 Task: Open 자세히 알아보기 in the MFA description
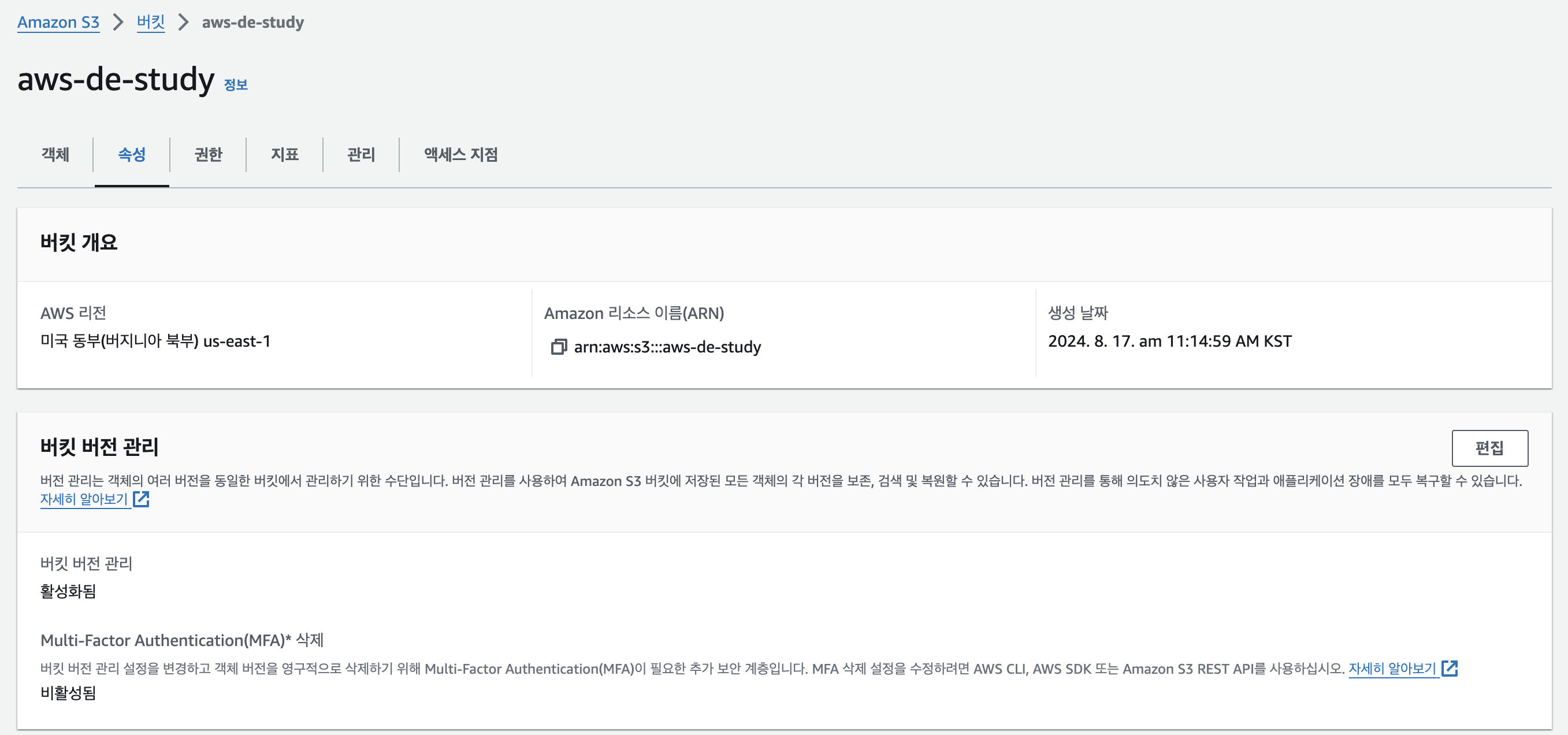click(1394, 668)
